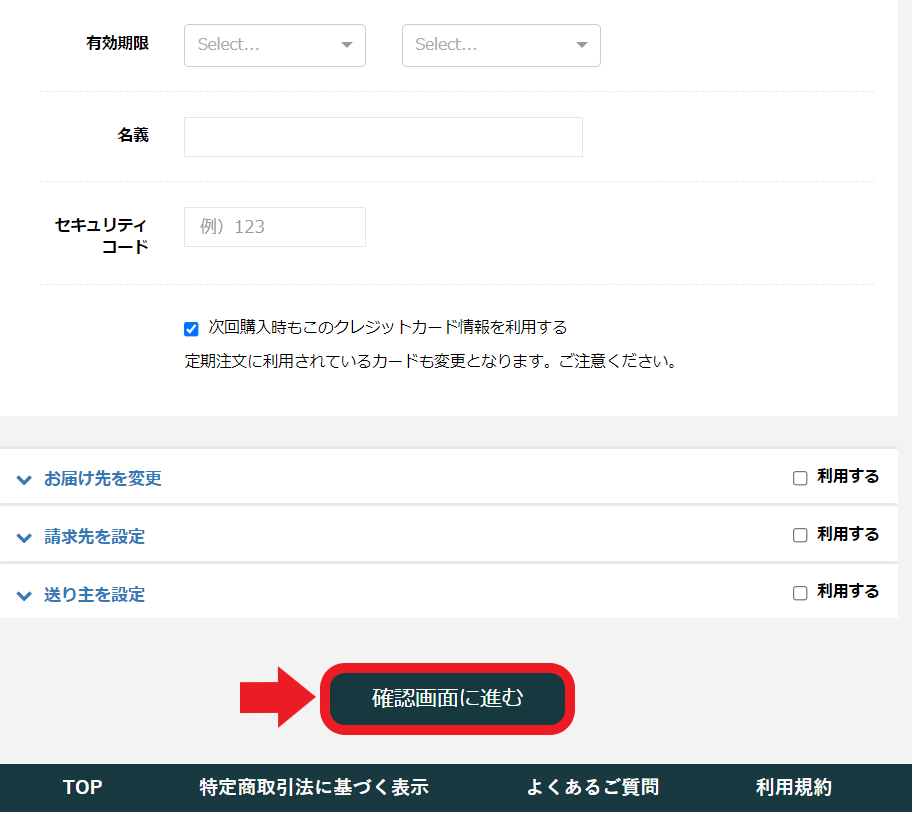Image resolution: width=912 pixels, height=819 pixels.
Task: Check 利用する for 請求先を設定
Action: click(x=800, y=535)
